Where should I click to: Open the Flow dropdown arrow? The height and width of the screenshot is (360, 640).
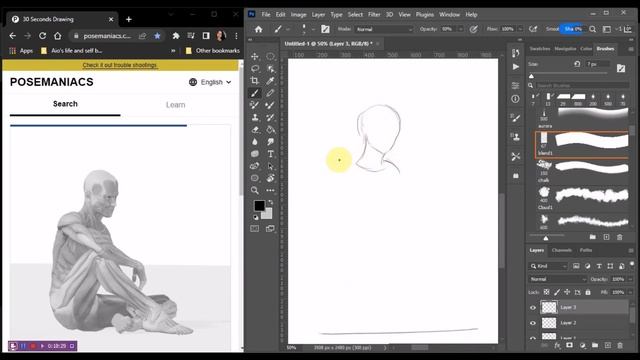[x=520, y=29]
